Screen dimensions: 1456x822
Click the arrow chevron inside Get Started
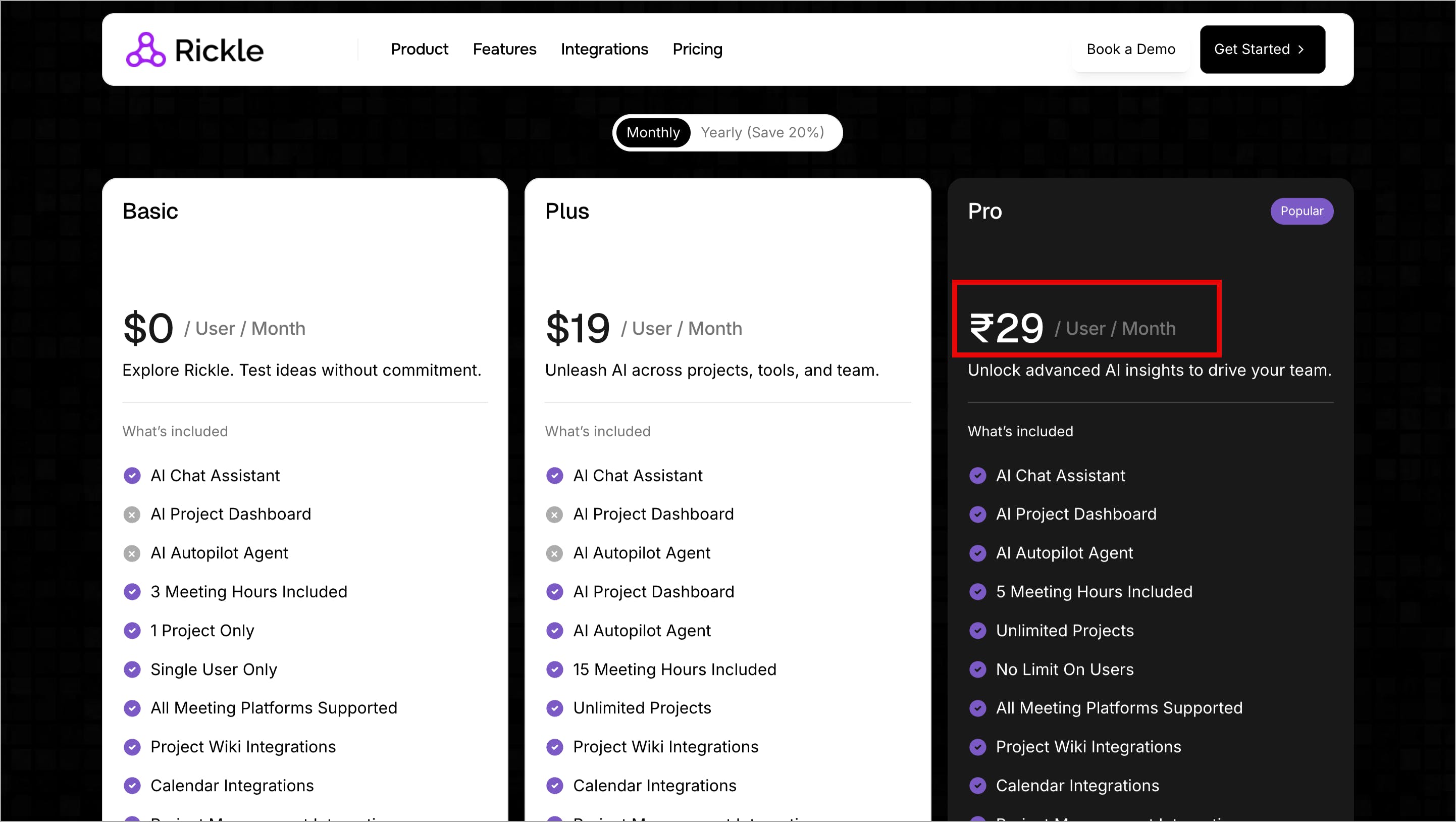[1301, 50]
